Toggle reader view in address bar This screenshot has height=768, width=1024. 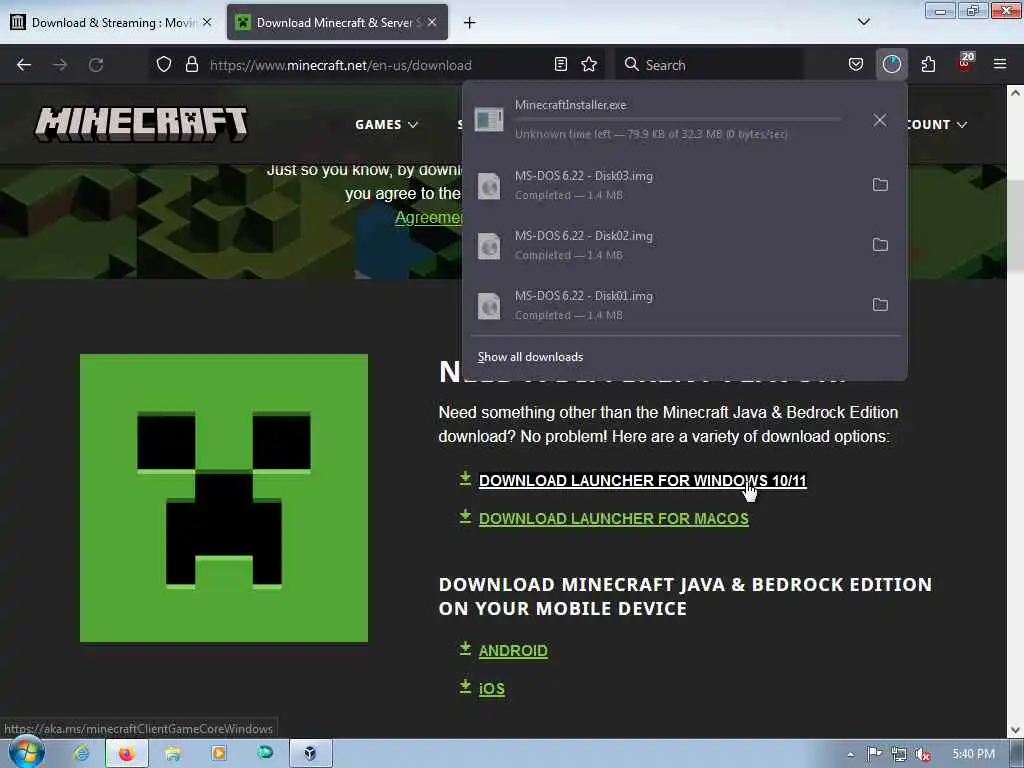point(560,65)
